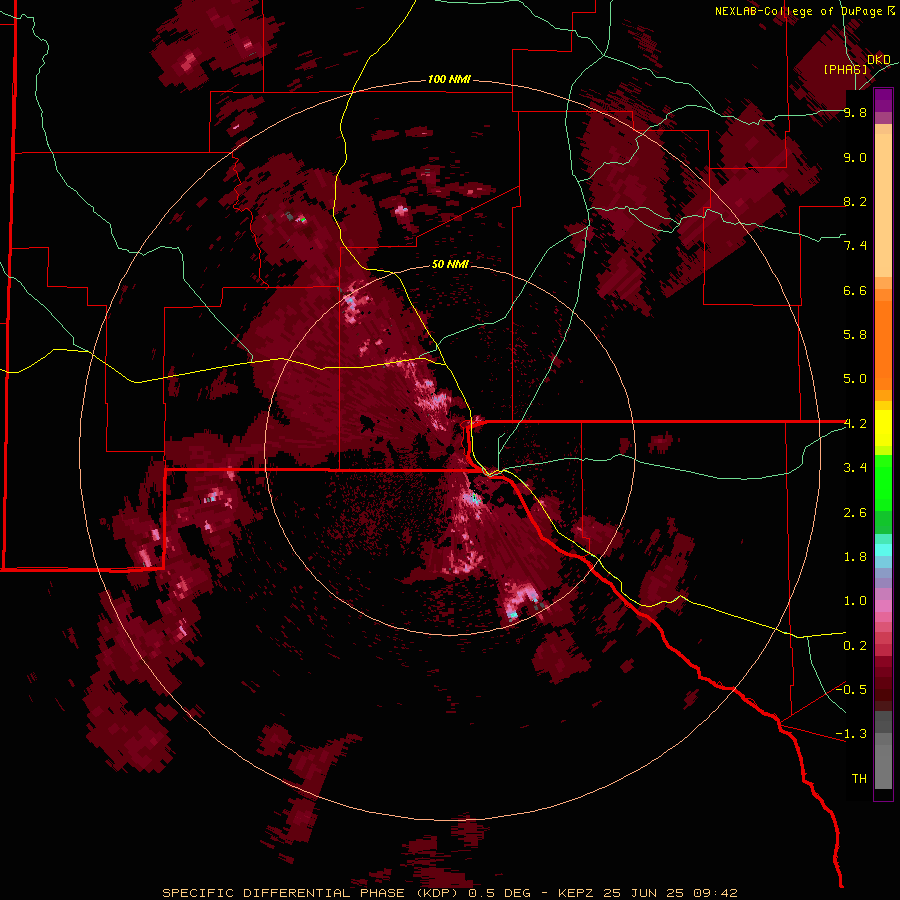Click the [PHAS] label above the color bar
This screenshot has height=900, width=900.
pos(845,69)
